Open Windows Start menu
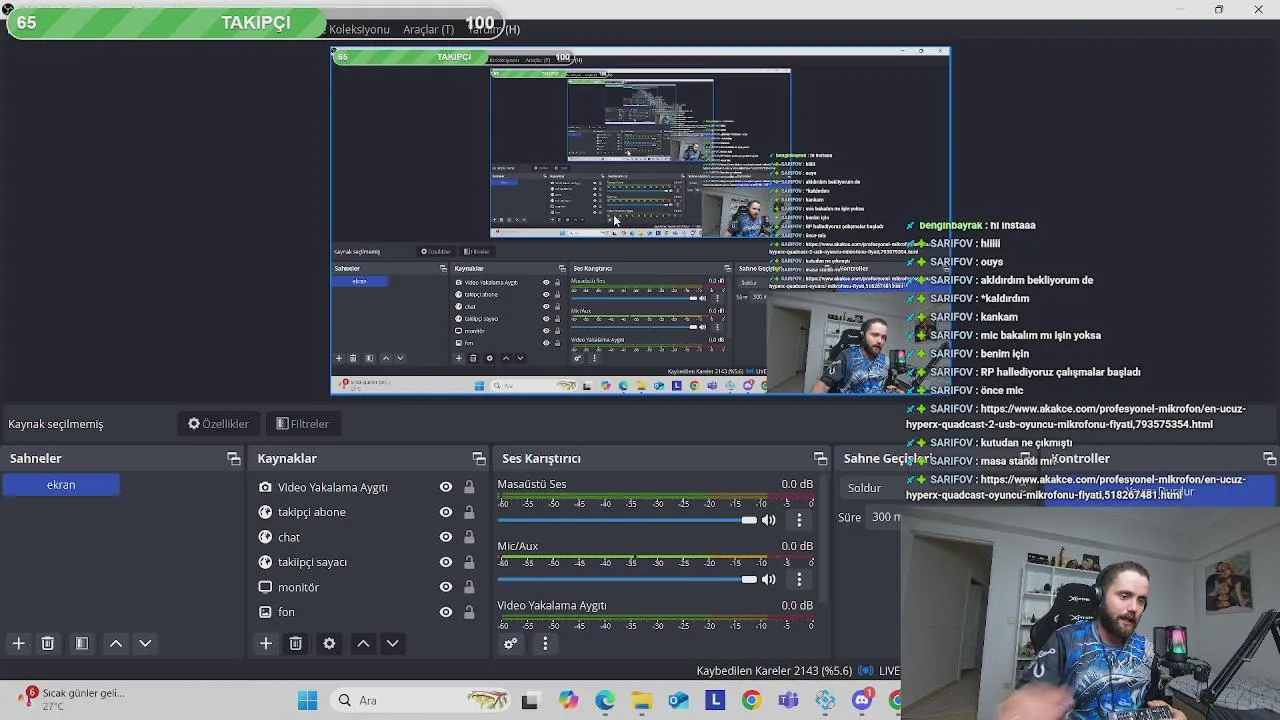1280x720 pixels. pos(307,700)
